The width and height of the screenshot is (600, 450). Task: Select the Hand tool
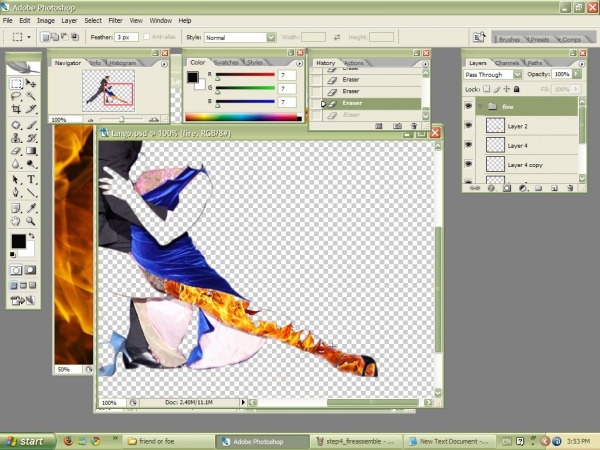point(16,221)
